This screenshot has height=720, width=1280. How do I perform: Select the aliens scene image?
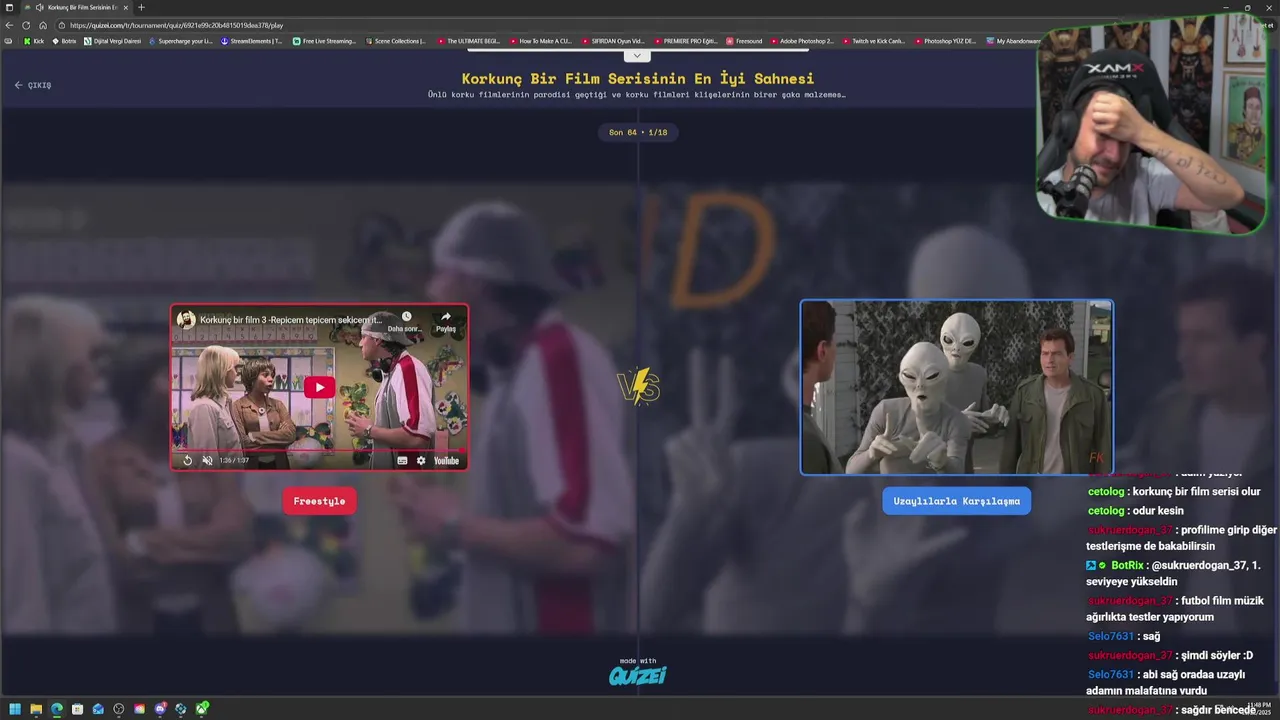click(956, 387)
